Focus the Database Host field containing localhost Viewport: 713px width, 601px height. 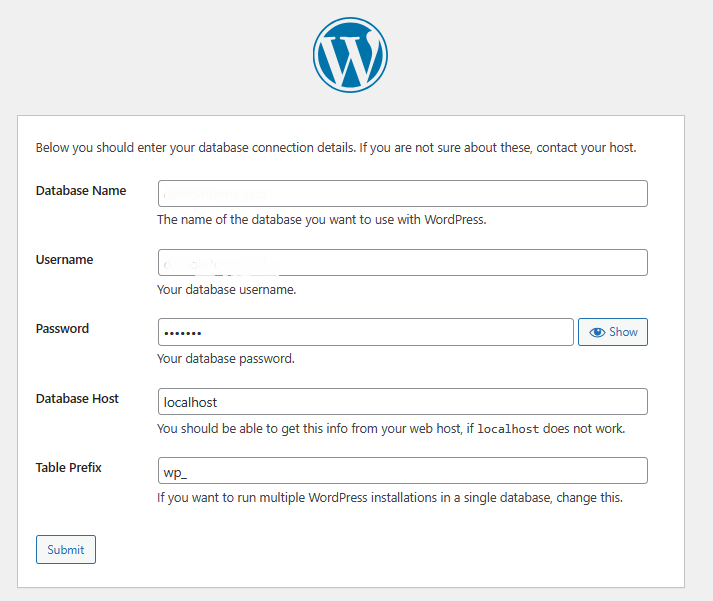402,401
